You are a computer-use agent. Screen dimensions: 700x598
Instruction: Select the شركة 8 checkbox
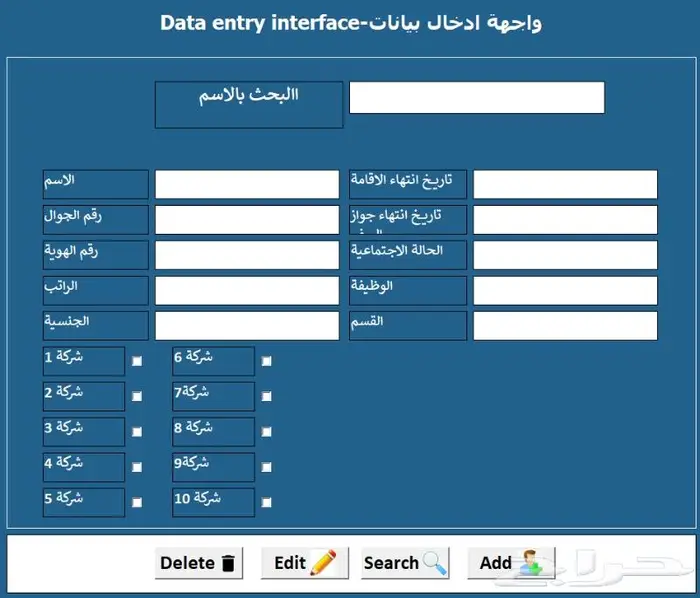coord(266,432)
